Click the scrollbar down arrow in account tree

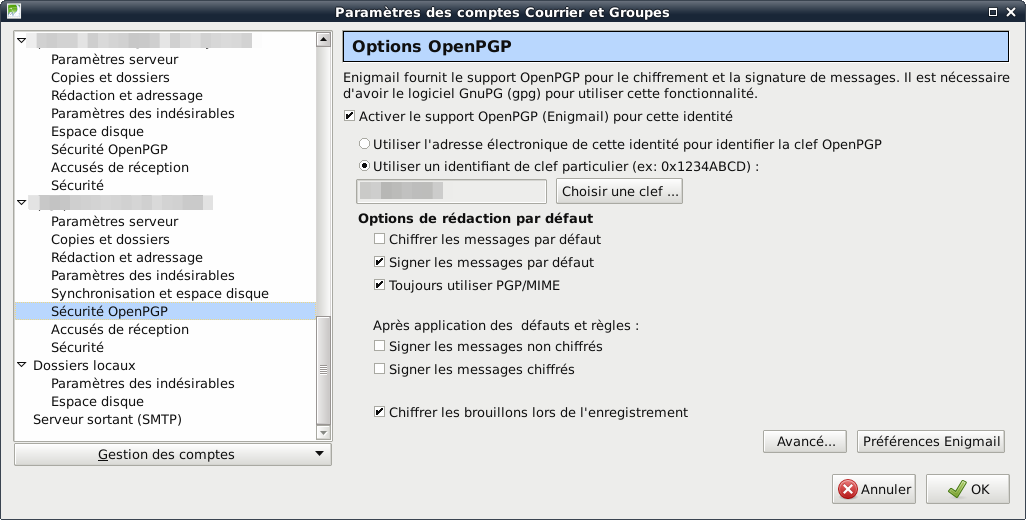323,433
